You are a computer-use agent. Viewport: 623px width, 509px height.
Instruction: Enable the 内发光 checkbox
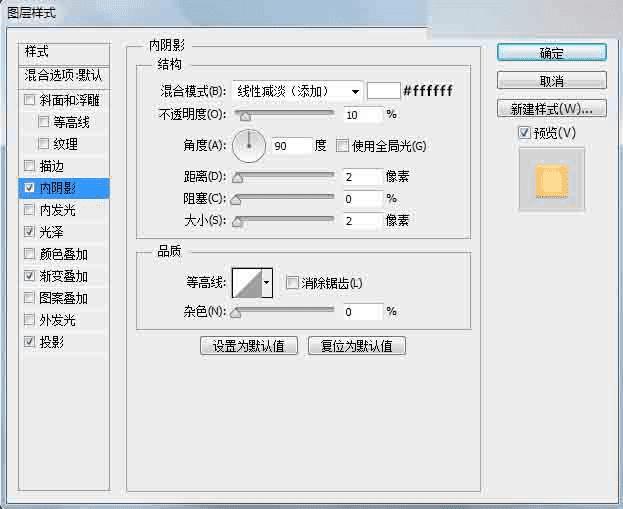click(x=29, y=209)
